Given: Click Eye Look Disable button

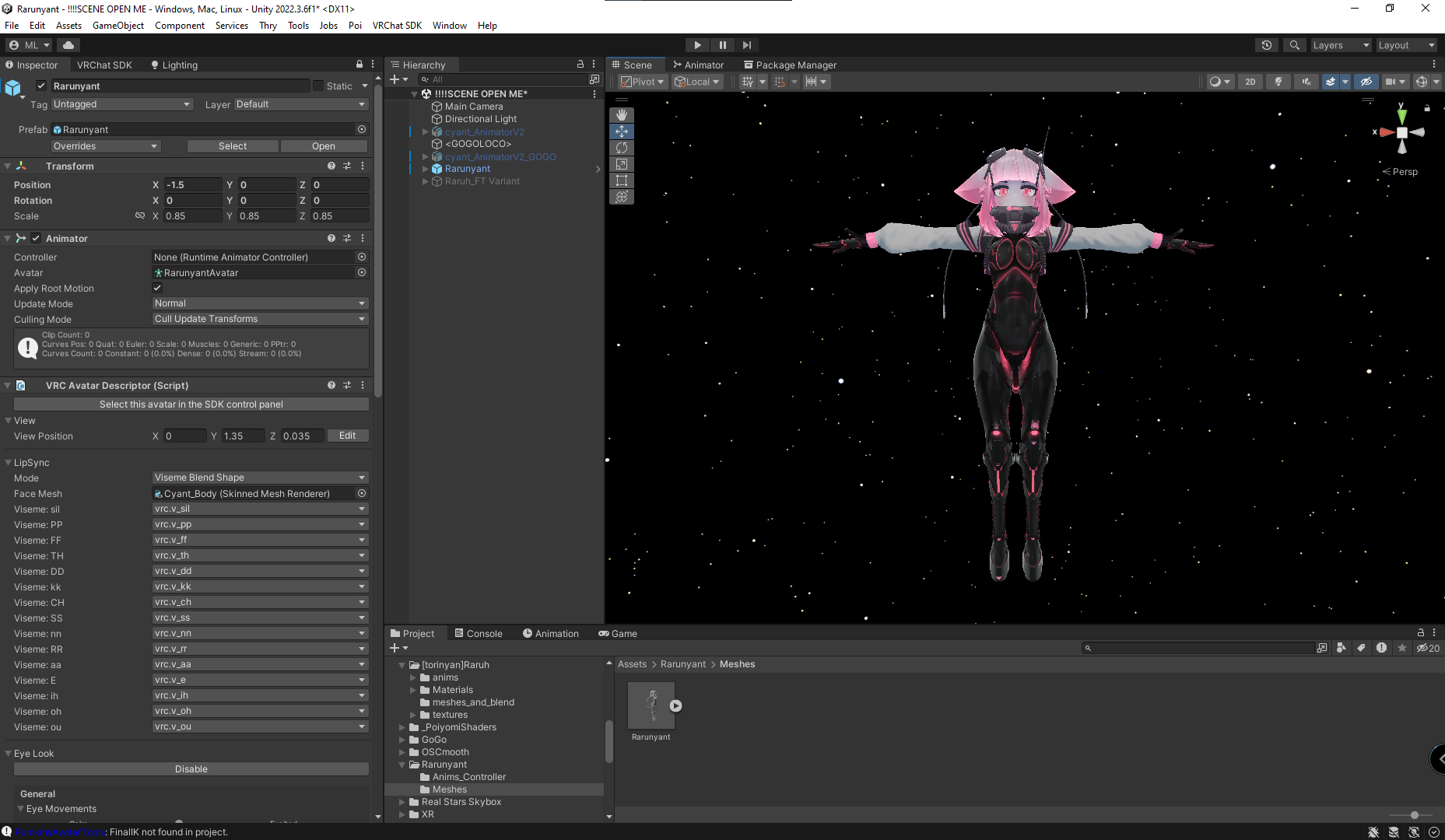Looking at the screenshot, I should [191, 769].
